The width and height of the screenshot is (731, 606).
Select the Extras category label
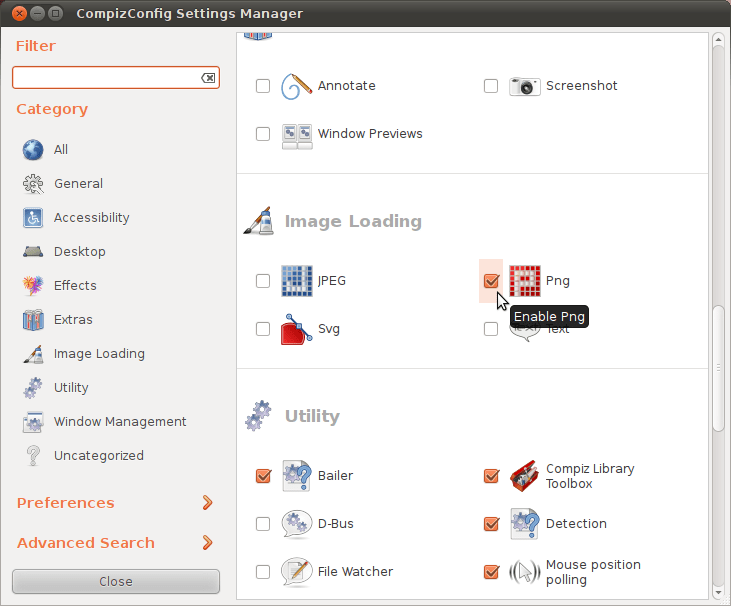(73, 320)
